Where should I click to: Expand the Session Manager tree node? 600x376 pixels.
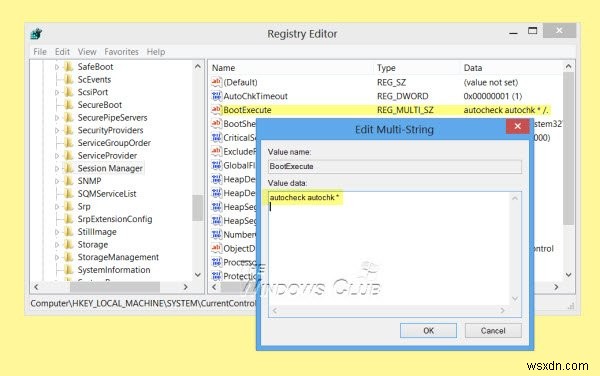click(57, 168)
